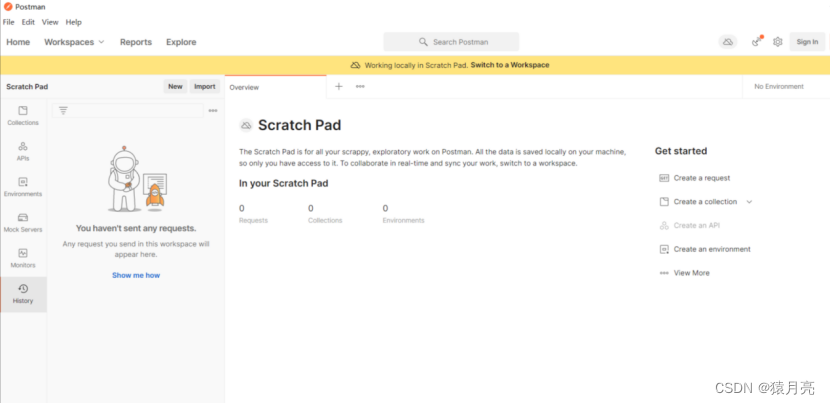Open the Collections sidebar panel
This screenshot has height=404, width=830.
coord(23,115)
